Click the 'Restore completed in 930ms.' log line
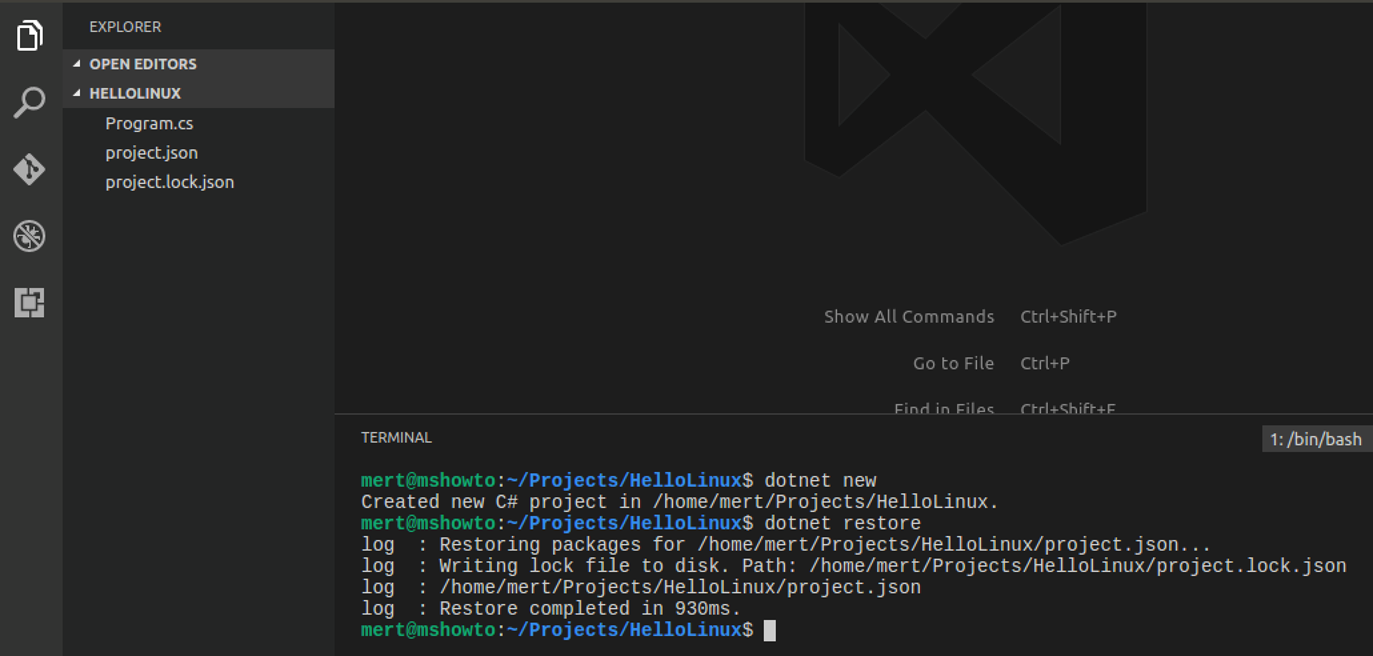This screenshot has width=1373, height=656. pyautogui.click(x=551, y=609)
